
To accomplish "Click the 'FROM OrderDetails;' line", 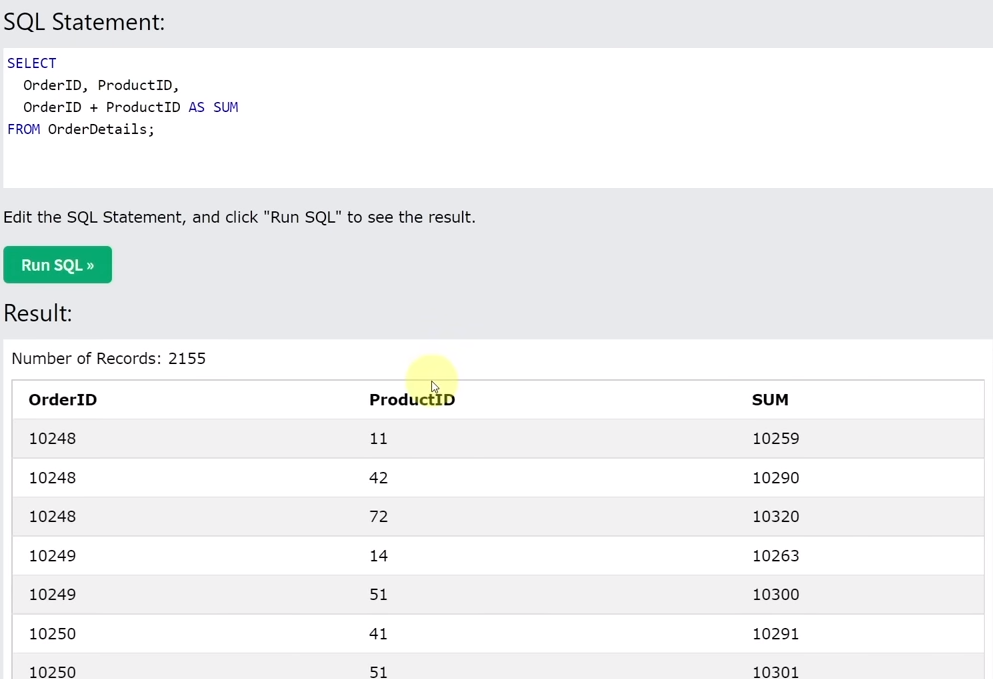I will 80,129.
